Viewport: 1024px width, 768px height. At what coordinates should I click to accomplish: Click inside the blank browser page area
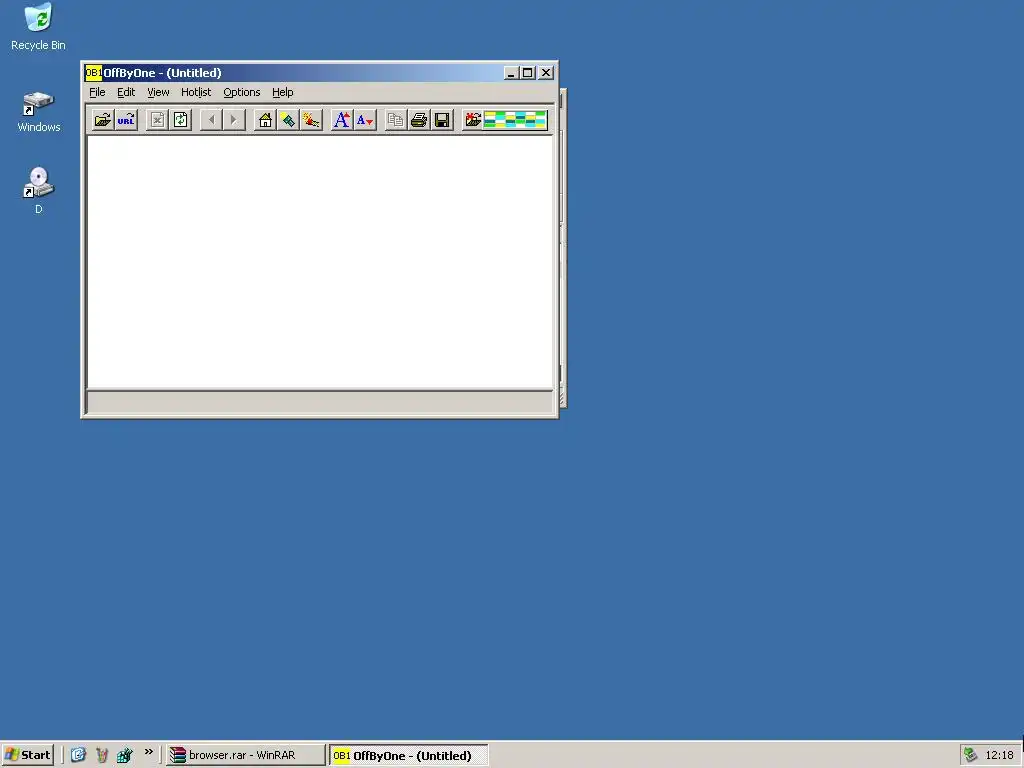pyautogui.click(x=320, y=262)
